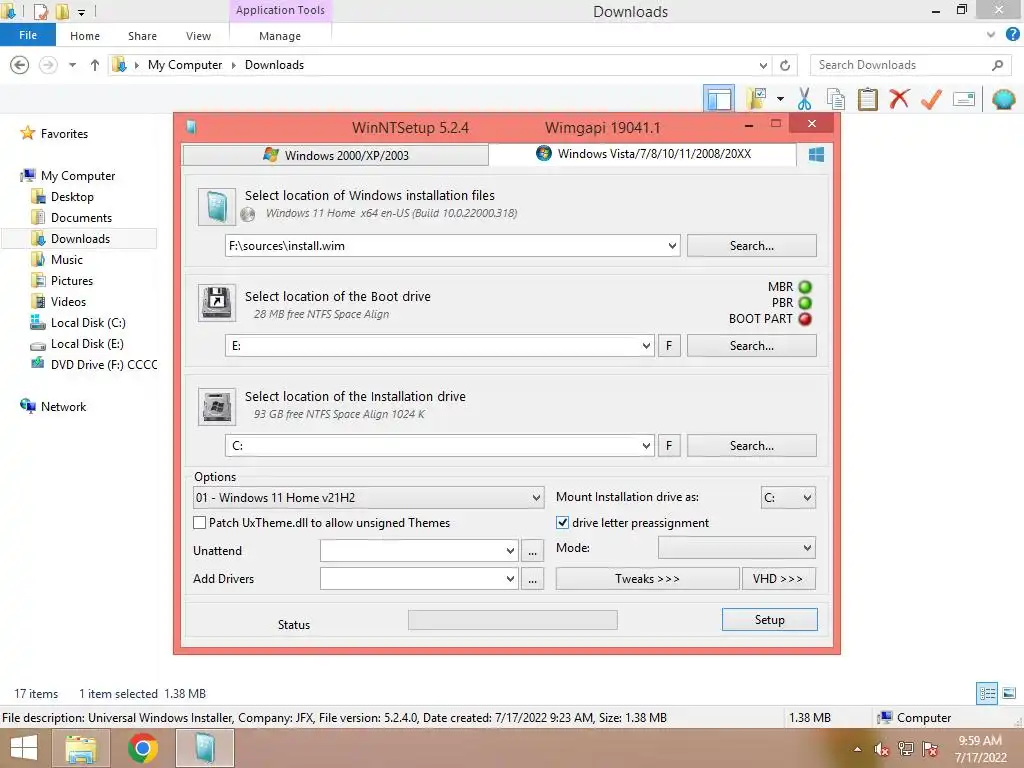
Task: Refresh the Downloads folder view
Action: 785,65
